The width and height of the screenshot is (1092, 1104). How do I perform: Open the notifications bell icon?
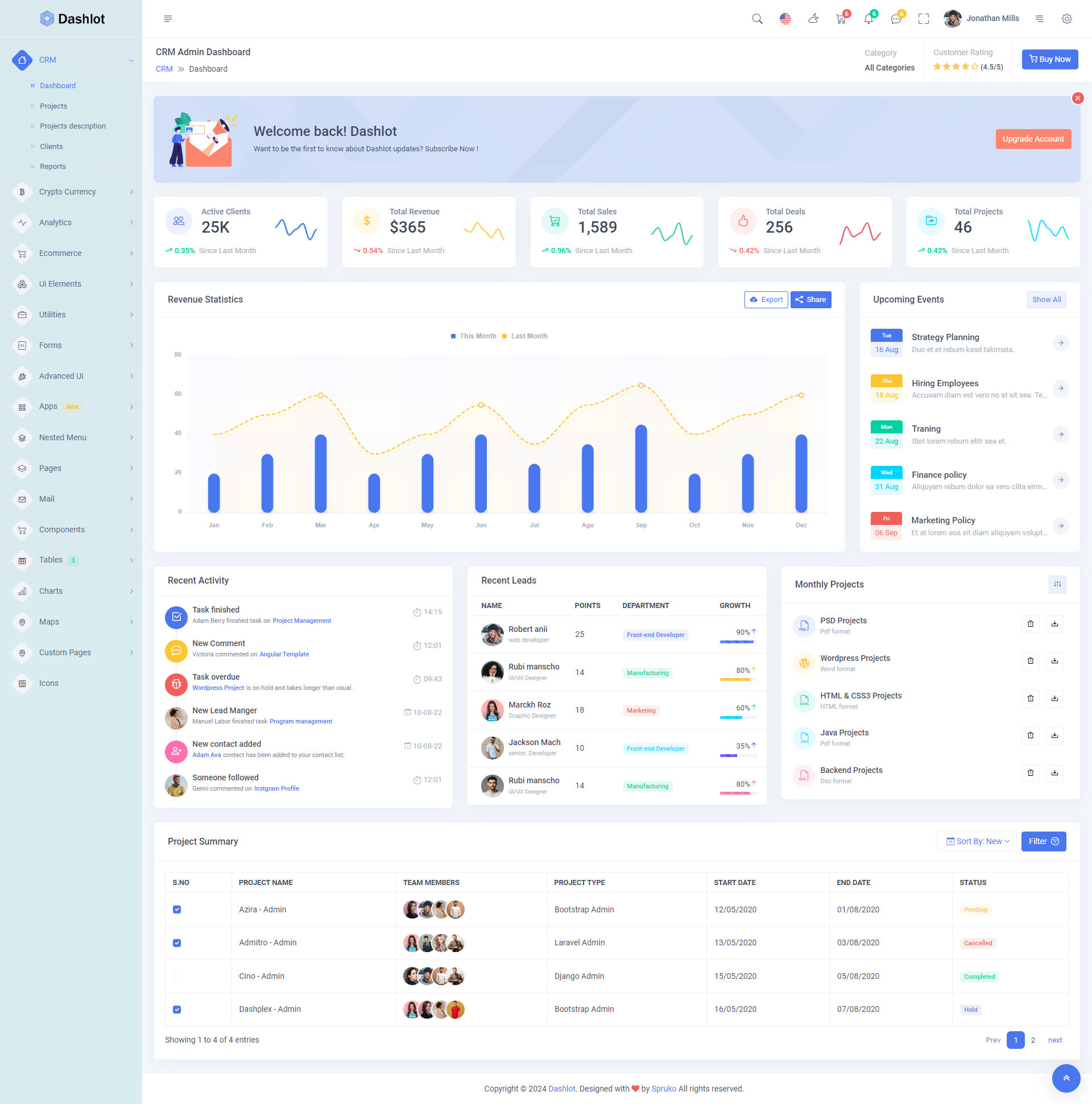pos(868,19)
